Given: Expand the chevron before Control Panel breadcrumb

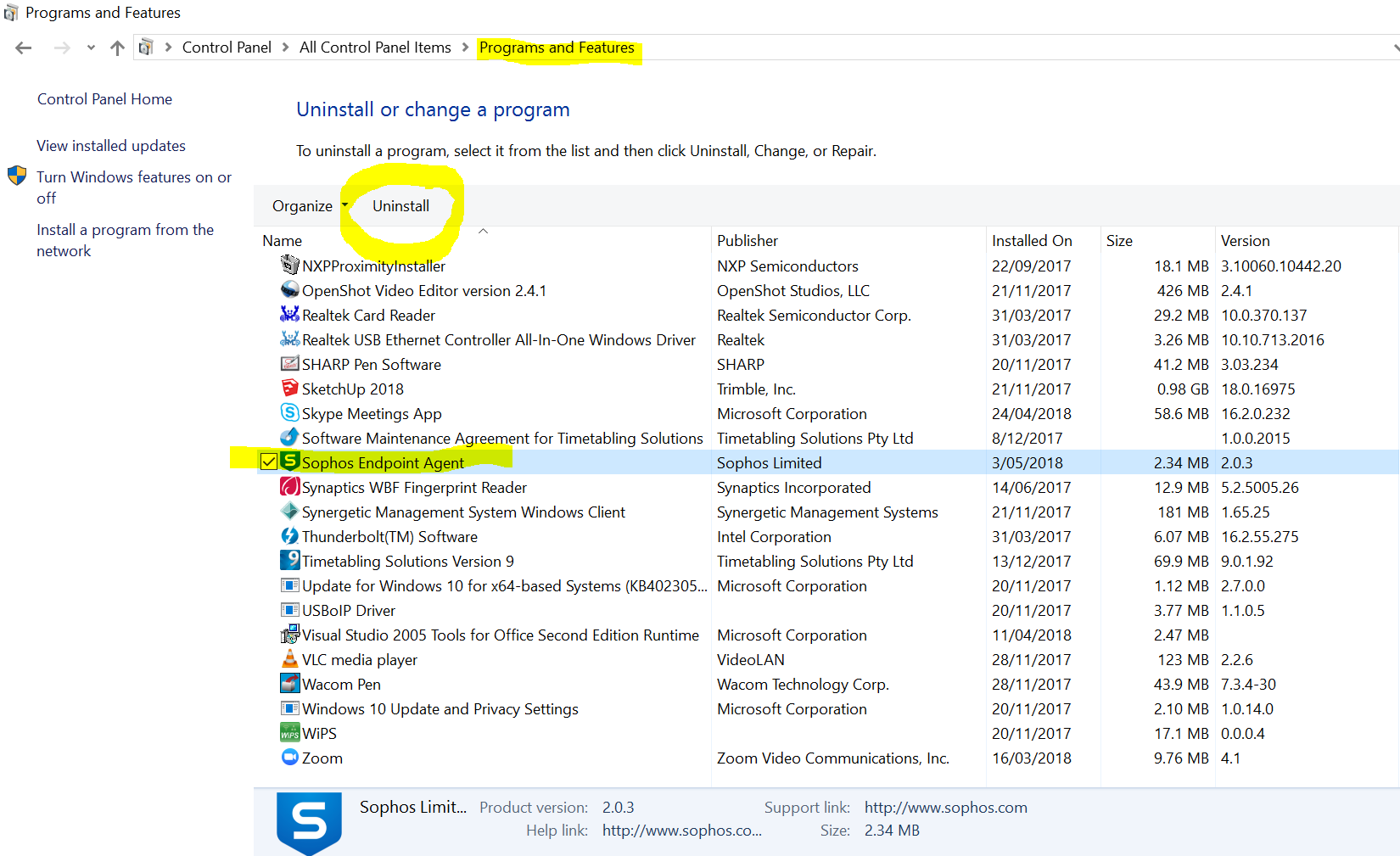Looking at the screenshot, I should tap(168, 48).
